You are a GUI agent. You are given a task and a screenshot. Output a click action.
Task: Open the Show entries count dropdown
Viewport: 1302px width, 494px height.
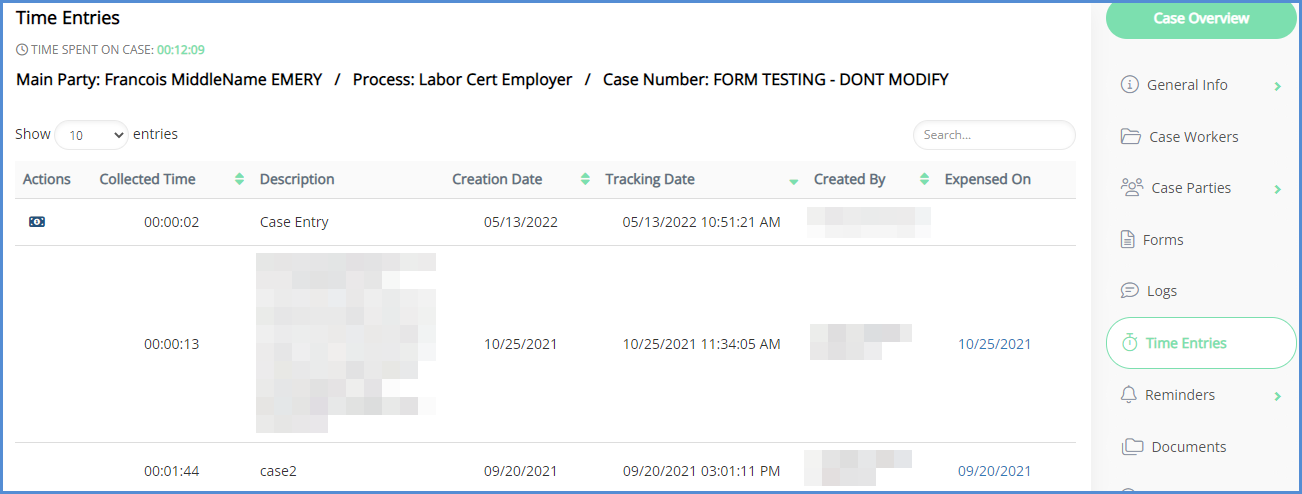(91, 135)
